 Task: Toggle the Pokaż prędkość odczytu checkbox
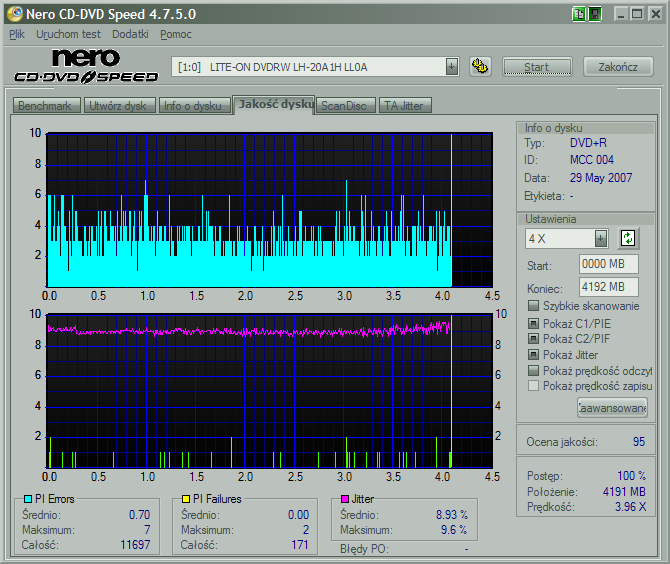tap(533, 370)
